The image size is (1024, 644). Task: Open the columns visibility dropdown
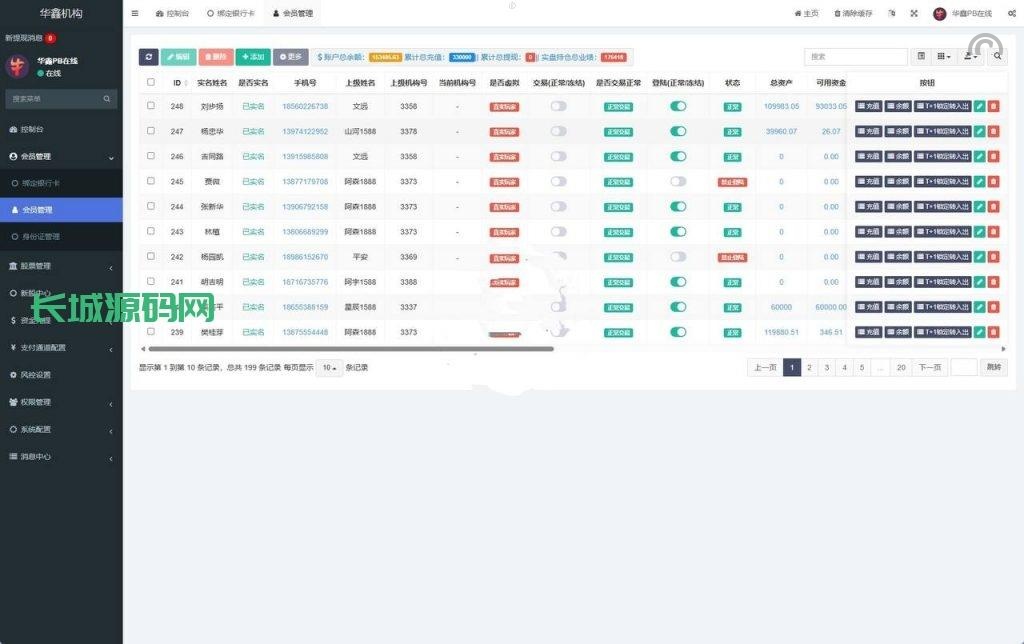tap(944, 57)
